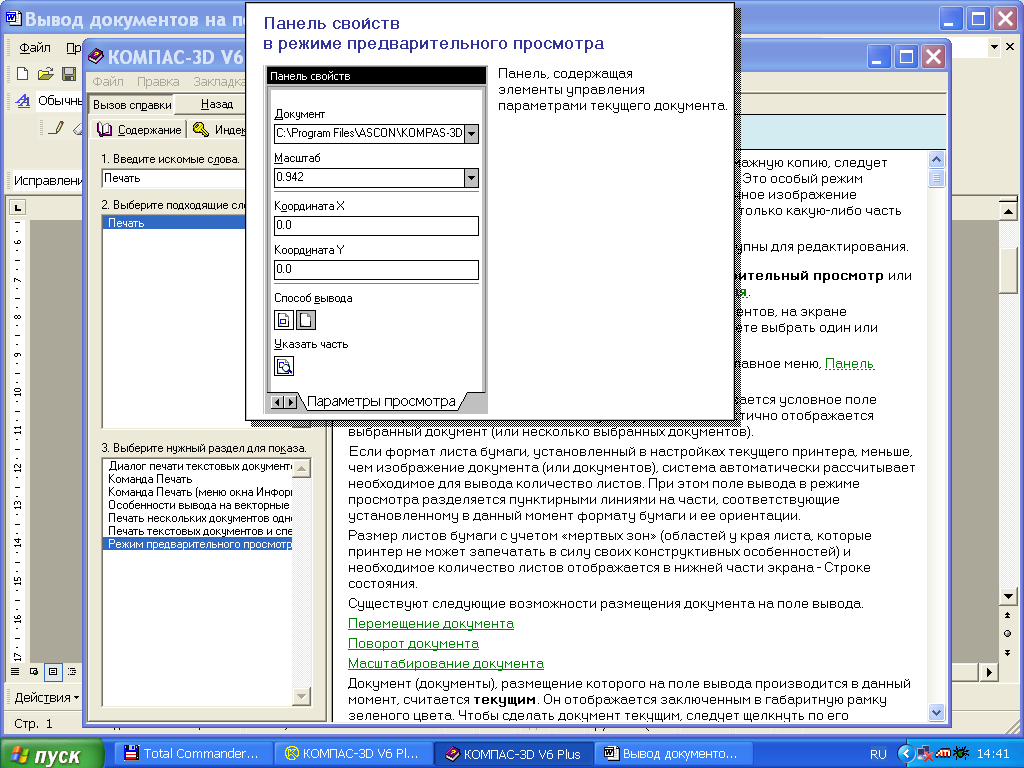Image resolution: width=1024 pixels, height=768 pixels.
Task: Click the topic list scrollbar down arrow
Action: click(302, 696)
